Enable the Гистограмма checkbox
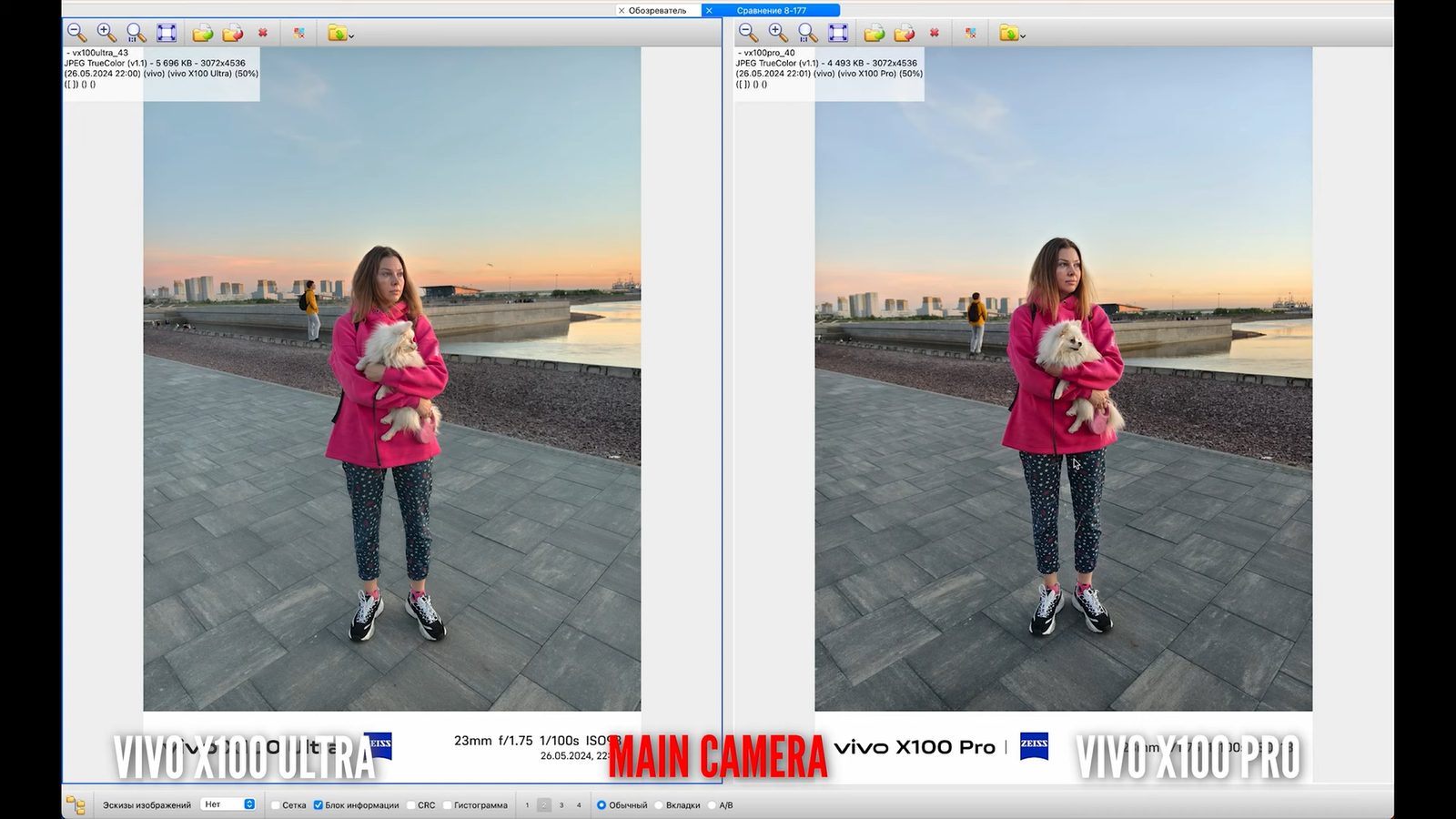Viewport: 1456px width, 819px height. click(x=448, y=805)
